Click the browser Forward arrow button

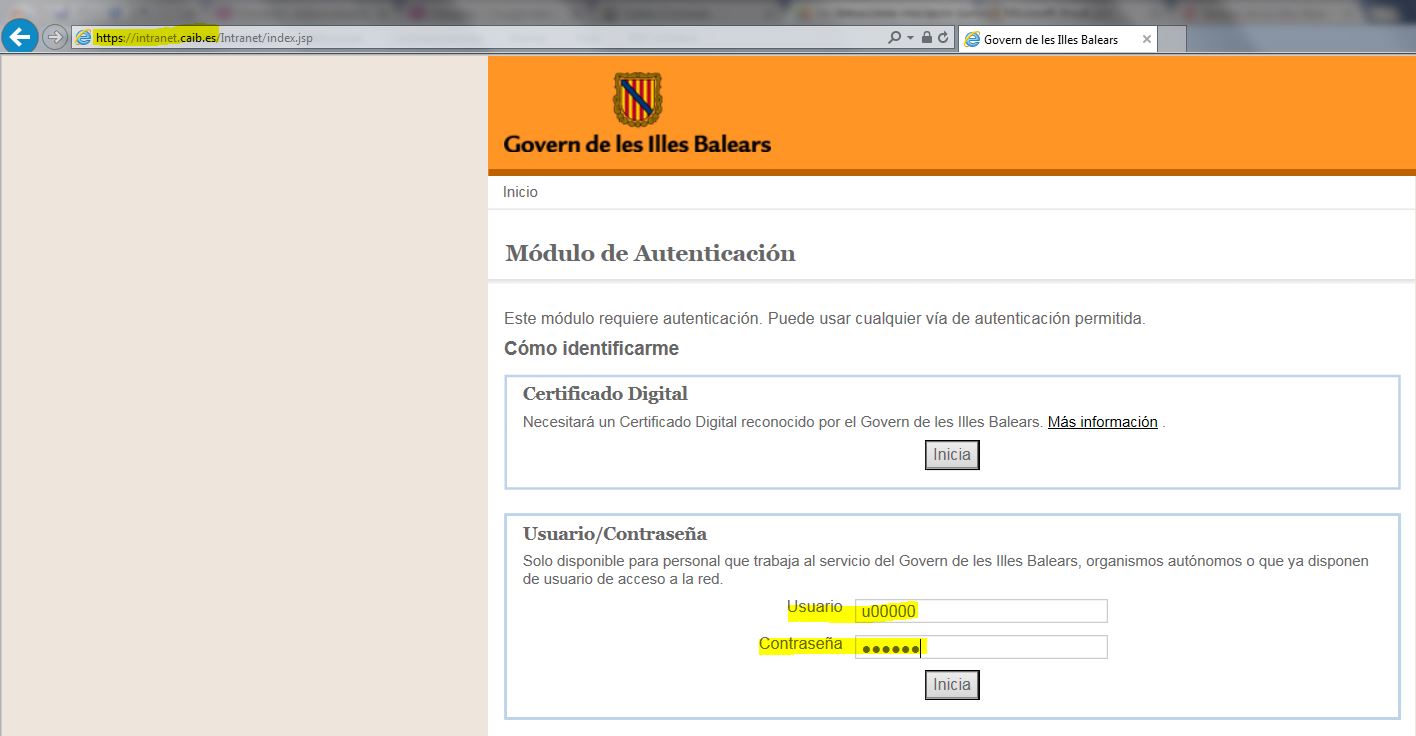click(54, 38)
